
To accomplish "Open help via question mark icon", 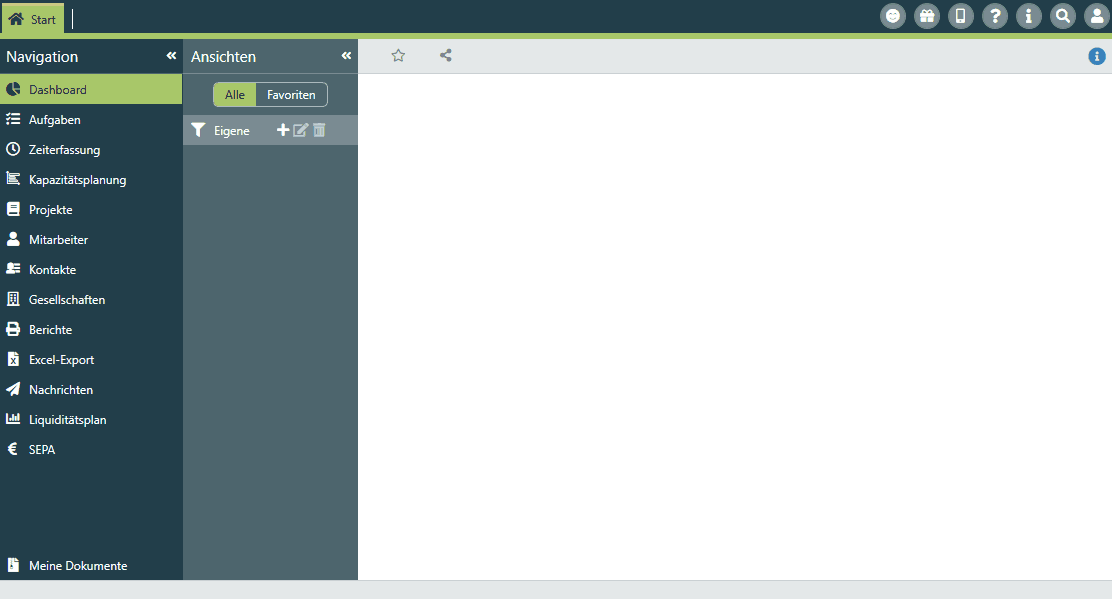I will click(x=995, y=16).
